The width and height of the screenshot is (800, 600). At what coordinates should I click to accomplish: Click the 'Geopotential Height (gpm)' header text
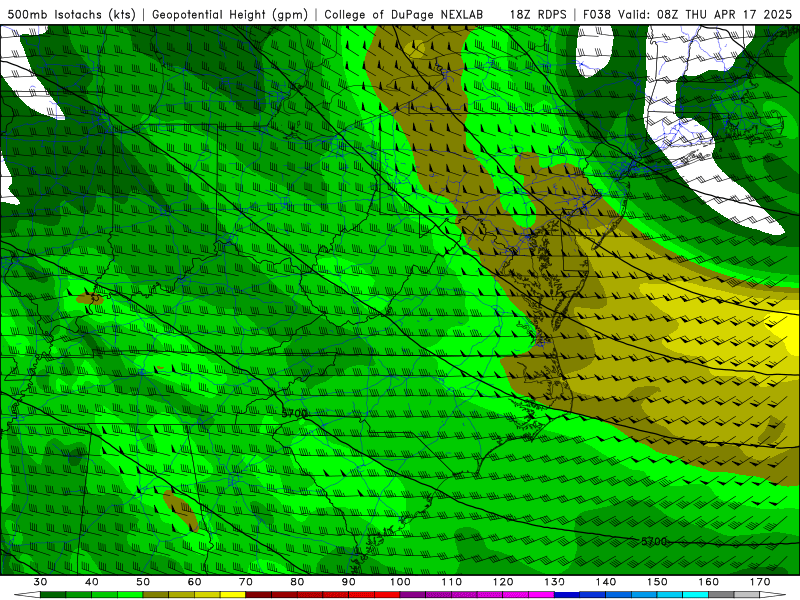click(230, 14)
